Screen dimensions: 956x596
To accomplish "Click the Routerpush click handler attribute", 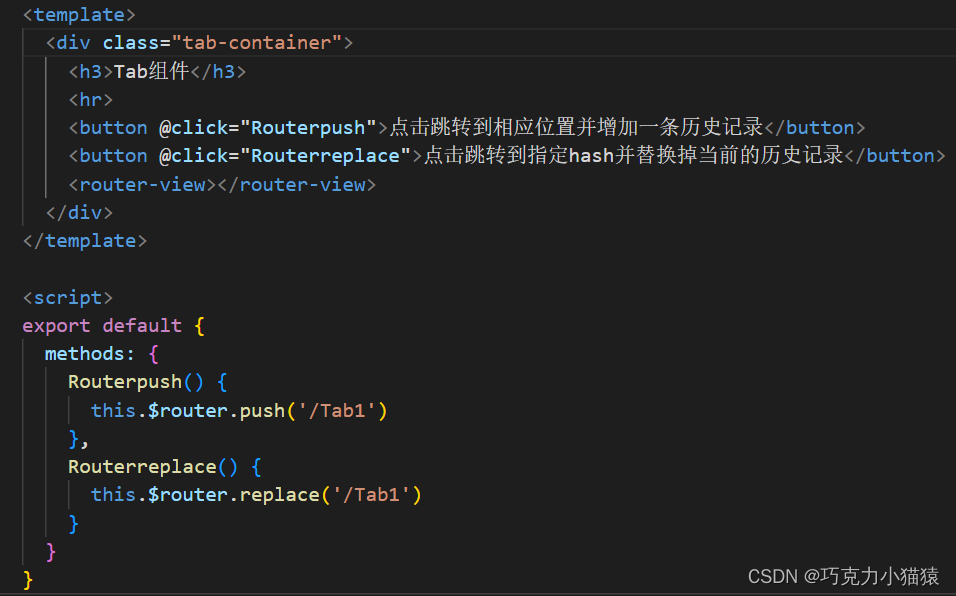I will pyautogui.click(x=268, y=127).
